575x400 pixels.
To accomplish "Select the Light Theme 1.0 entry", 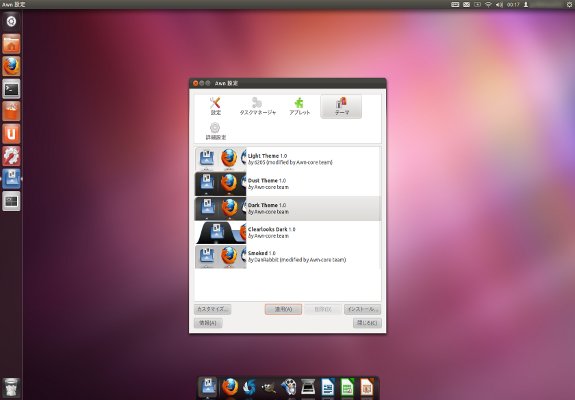I will coord(288,159).
